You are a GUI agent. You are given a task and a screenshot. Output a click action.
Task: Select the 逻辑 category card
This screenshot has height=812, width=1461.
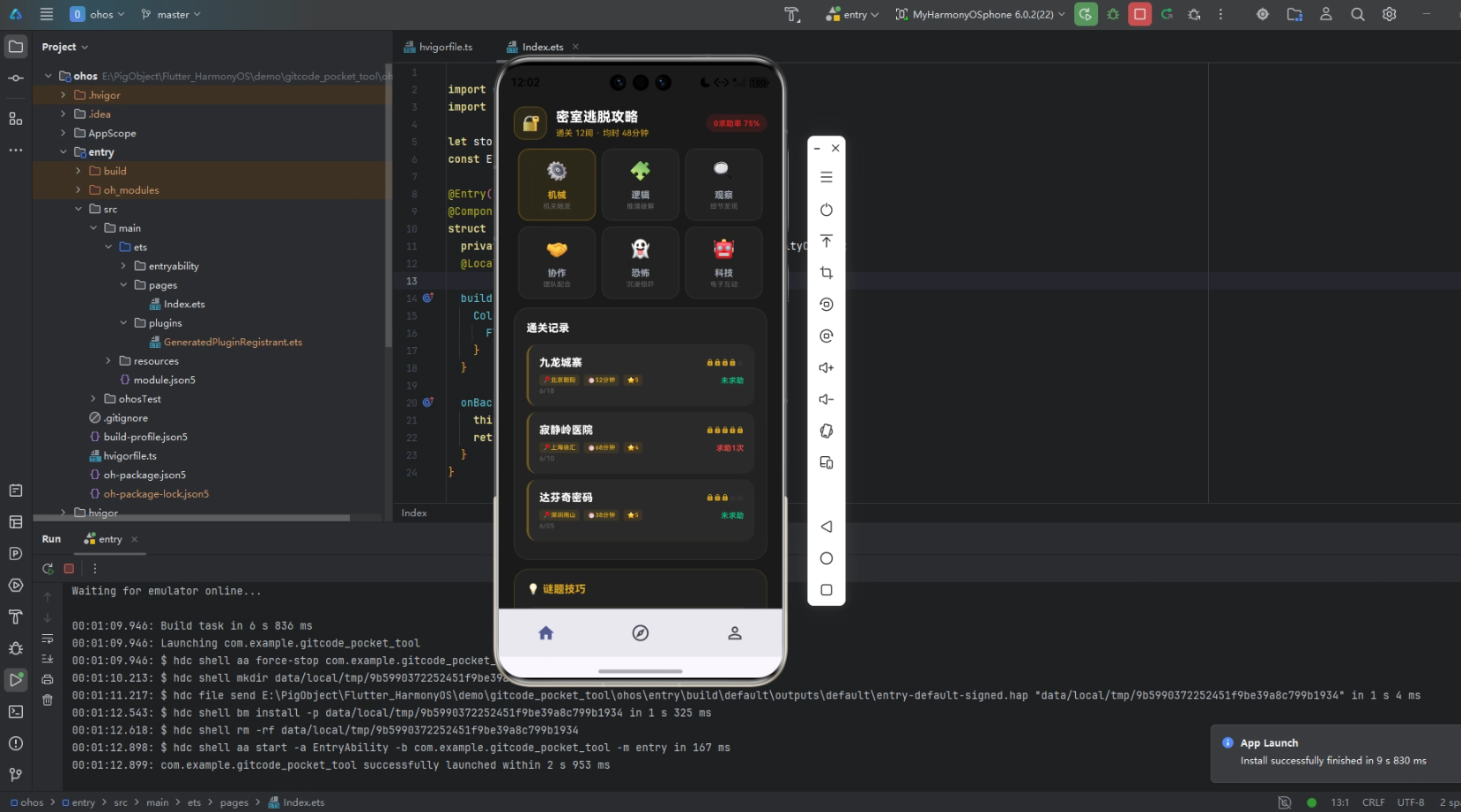[641, 184]
